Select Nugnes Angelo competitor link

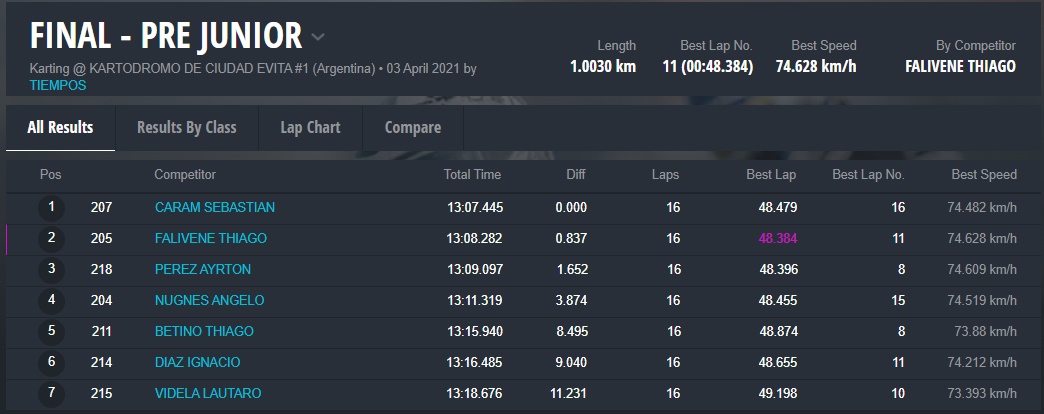point(209,300)
